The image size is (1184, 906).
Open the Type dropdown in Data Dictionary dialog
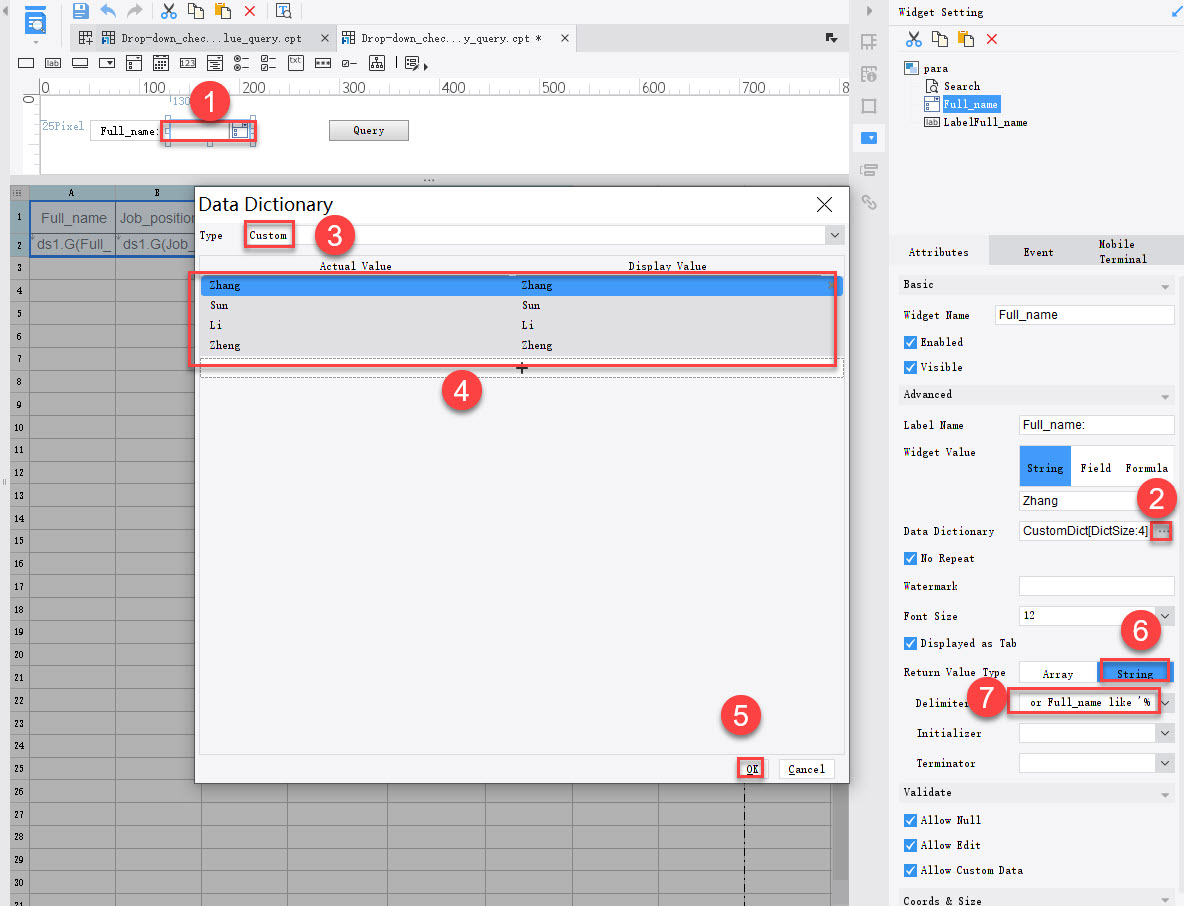pyautogui.click(x=835, y=234)
